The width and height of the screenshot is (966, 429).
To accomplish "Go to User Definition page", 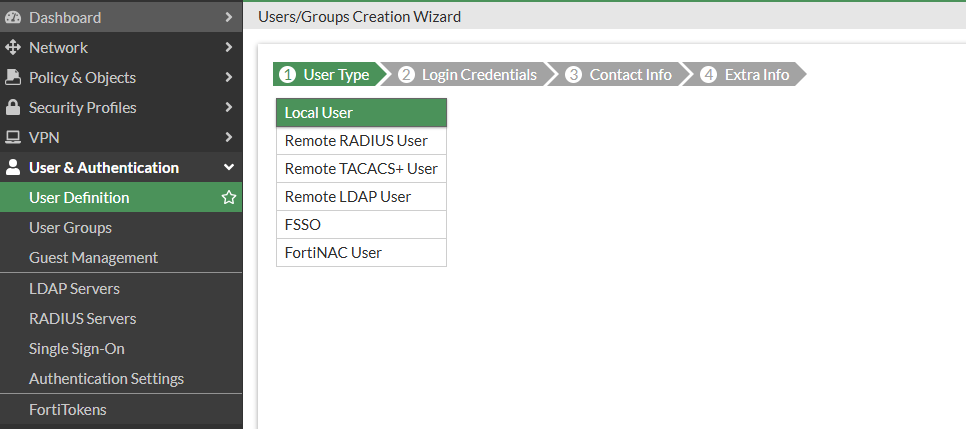I will (x=121, y=197).
